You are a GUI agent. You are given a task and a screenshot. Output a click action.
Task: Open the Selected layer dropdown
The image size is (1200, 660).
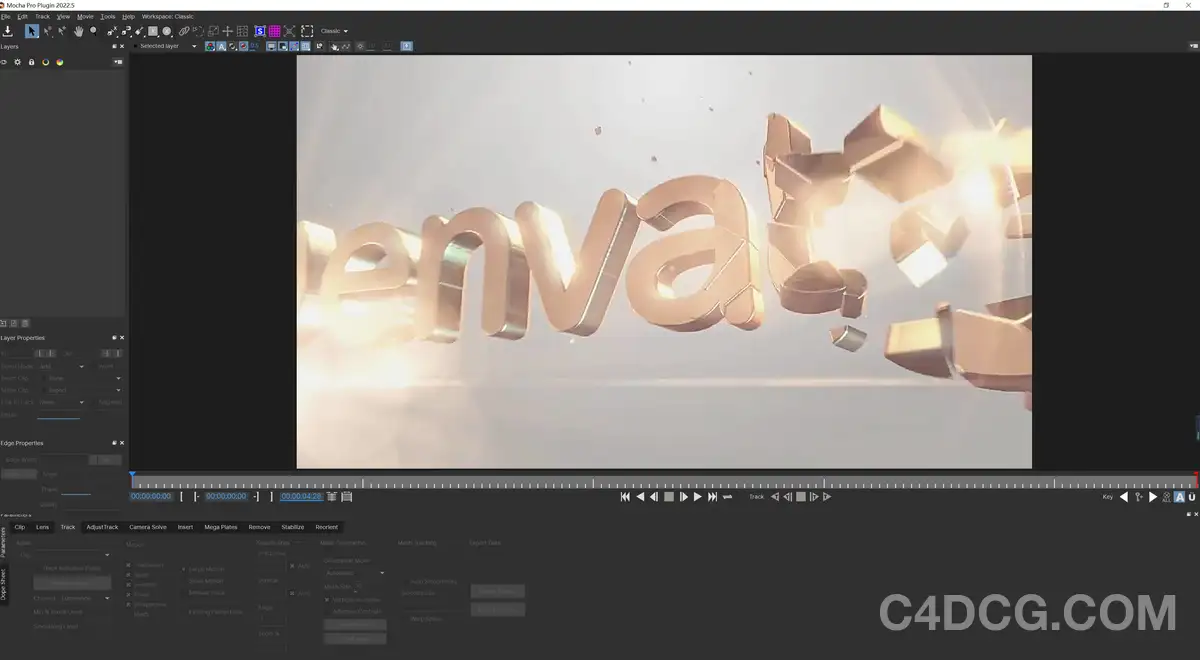coord(166,46)
